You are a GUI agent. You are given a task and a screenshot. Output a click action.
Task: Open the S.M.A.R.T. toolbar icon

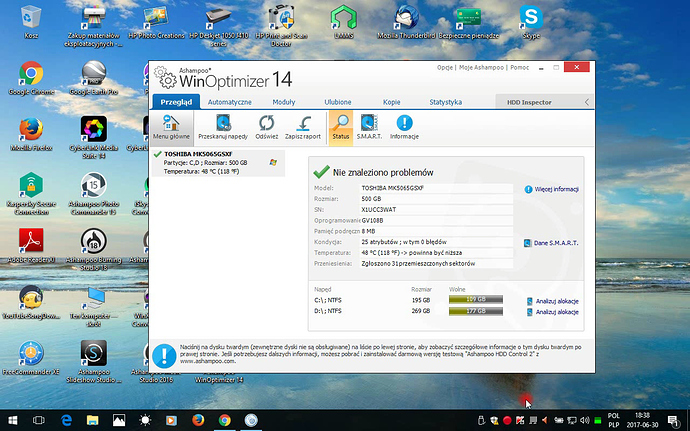(369, 127)
